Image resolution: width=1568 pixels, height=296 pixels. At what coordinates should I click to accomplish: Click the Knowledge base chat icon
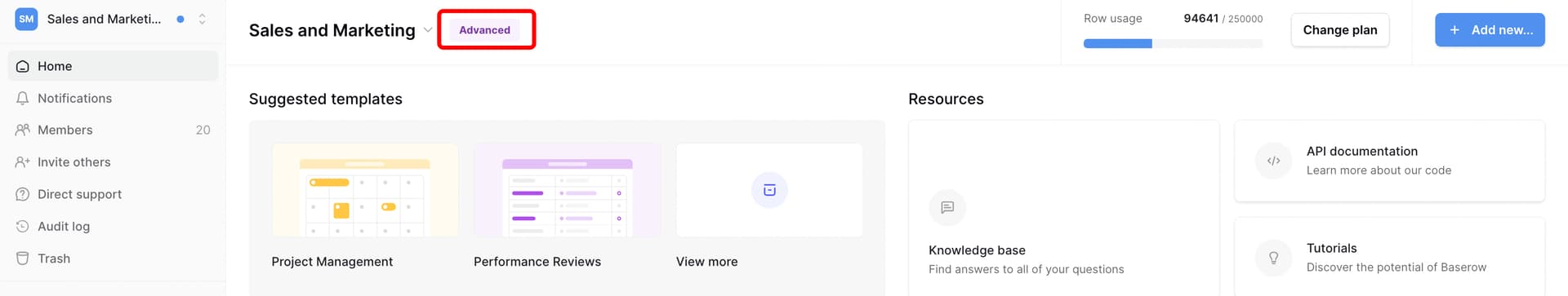947,208
